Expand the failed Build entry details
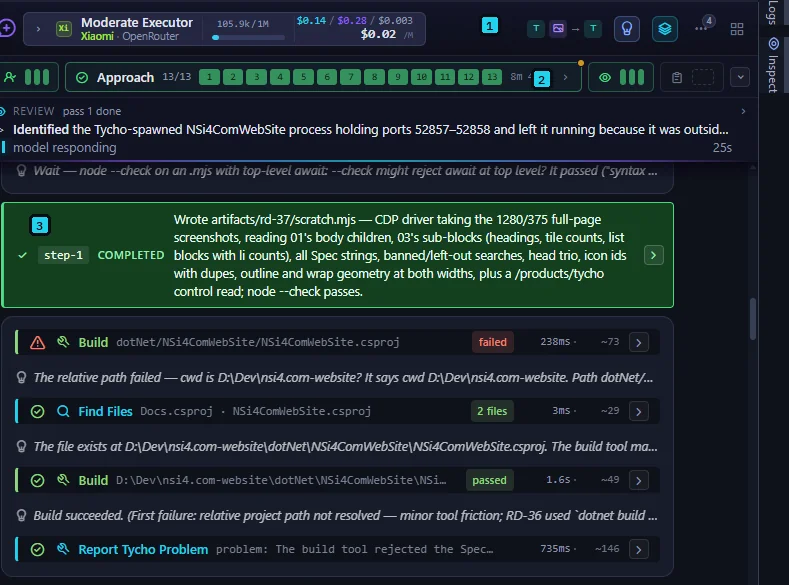 (639, 342)
